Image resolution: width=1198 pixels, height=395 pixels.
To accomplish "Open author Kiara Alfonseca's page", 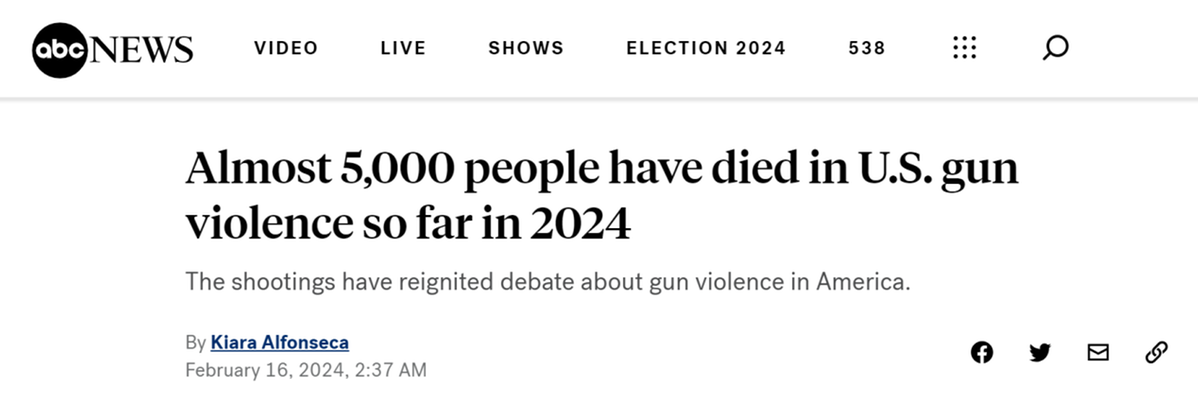I will click(280, 342).
